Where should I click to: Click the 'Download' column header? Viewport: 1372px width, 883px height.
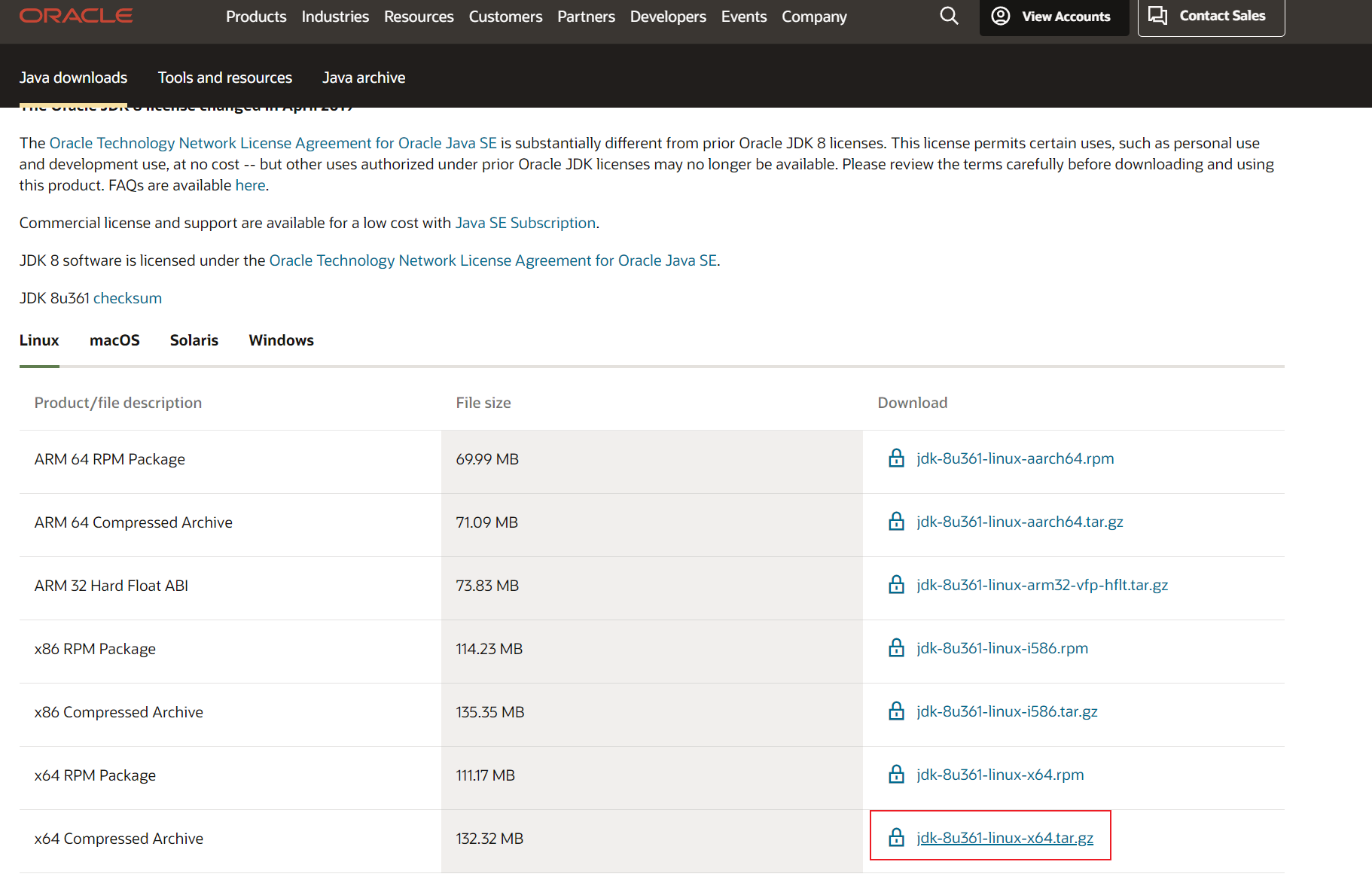coord(913,403)
